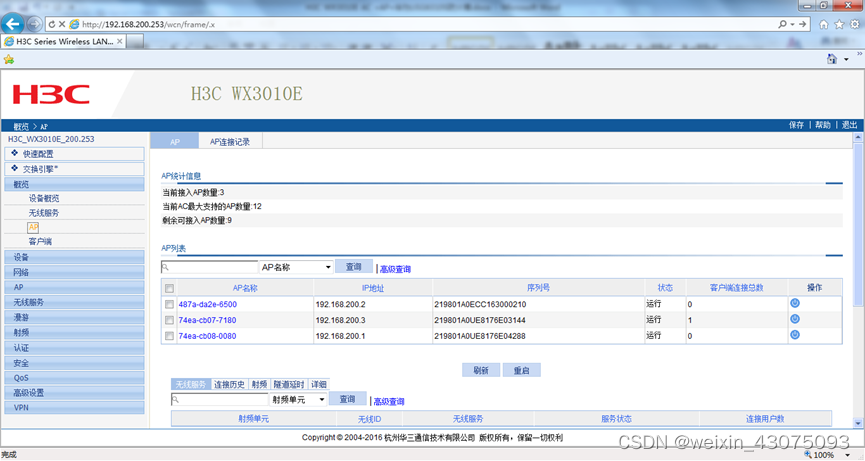Viewport: 865px width, 461px height.
Task: Select the 无线服务 sub-tab
Action: click(x=190, y=384)
